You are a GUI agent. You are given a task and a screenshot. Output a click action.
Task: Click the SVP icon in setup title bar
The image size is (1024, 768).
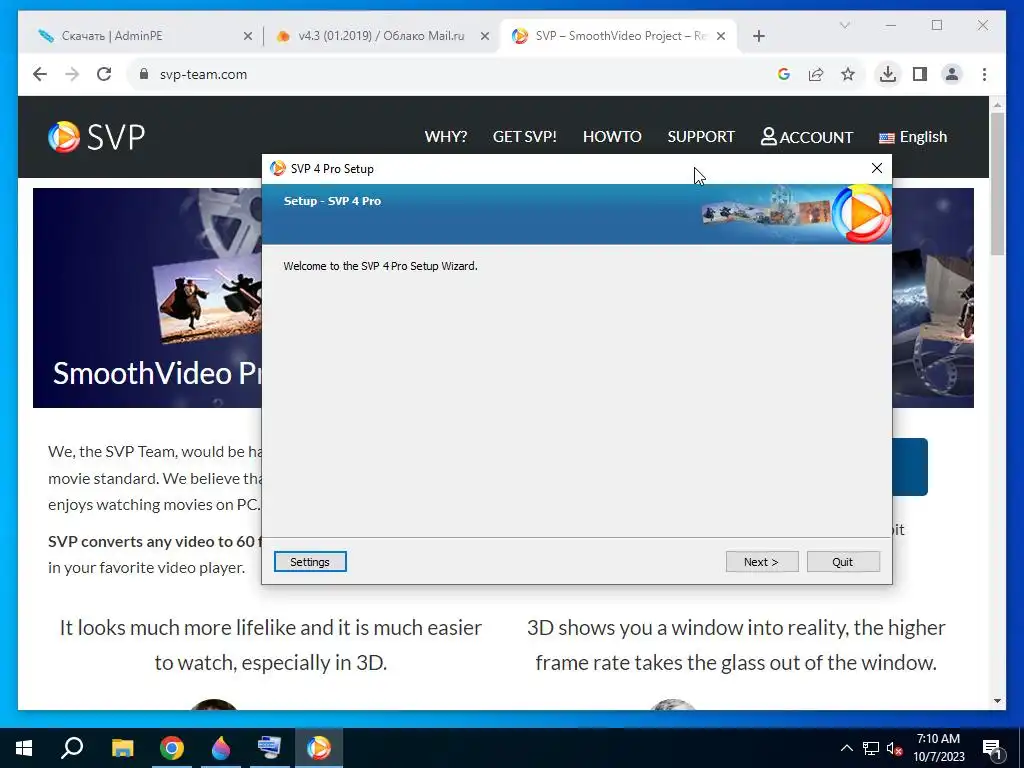[278, 168]
